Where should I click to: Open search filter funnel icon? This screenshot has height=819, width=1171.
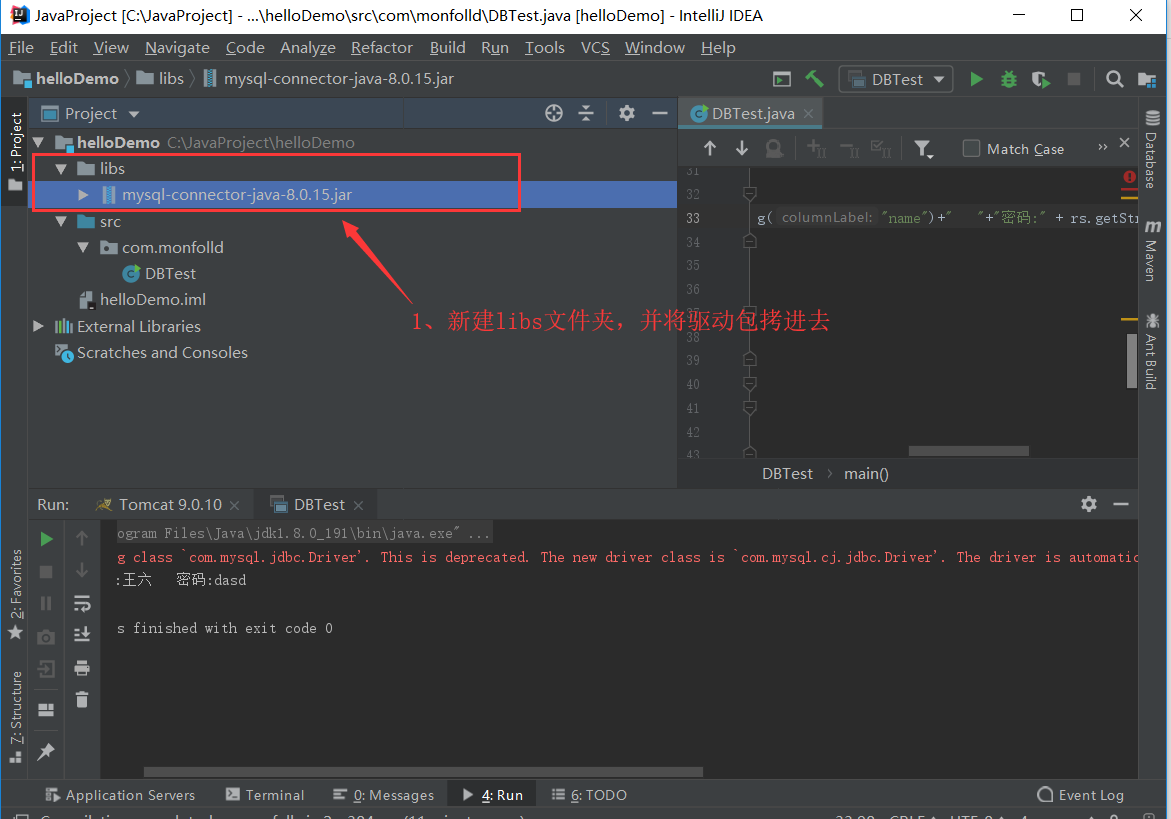(x=924, y=149)
